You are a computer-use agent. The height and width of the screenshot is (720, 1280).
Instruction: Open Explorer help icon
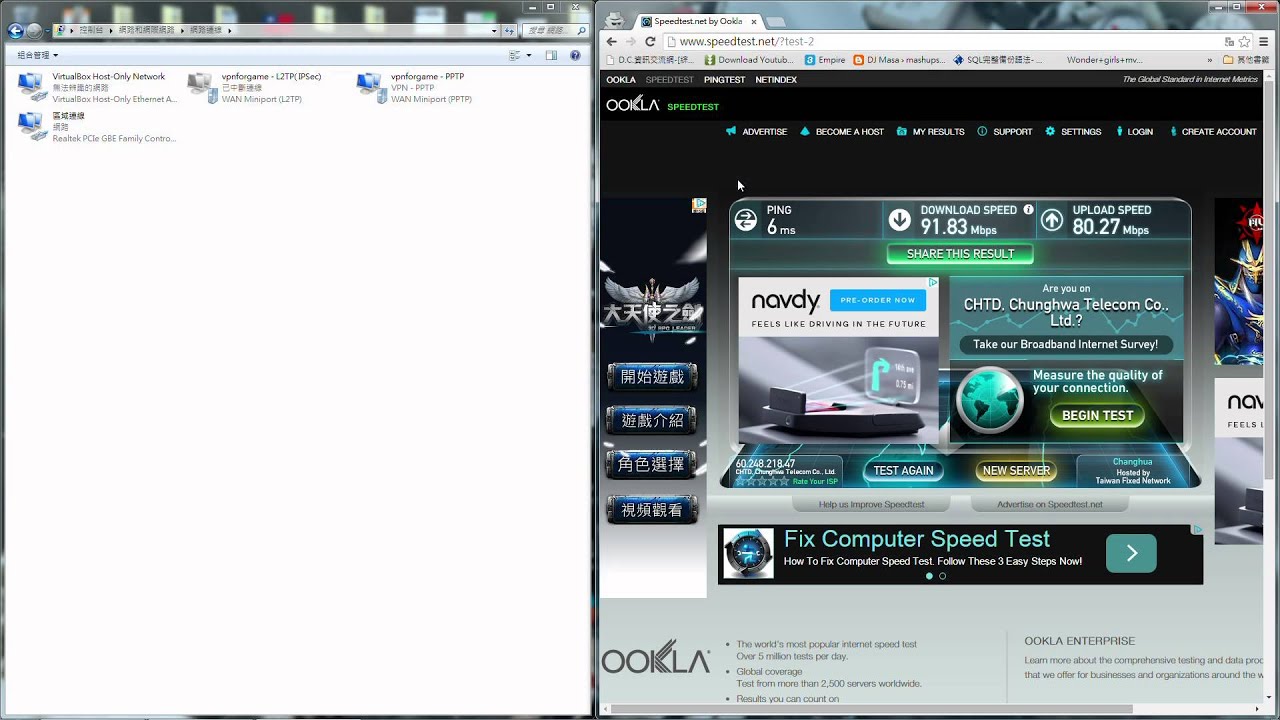575,55
